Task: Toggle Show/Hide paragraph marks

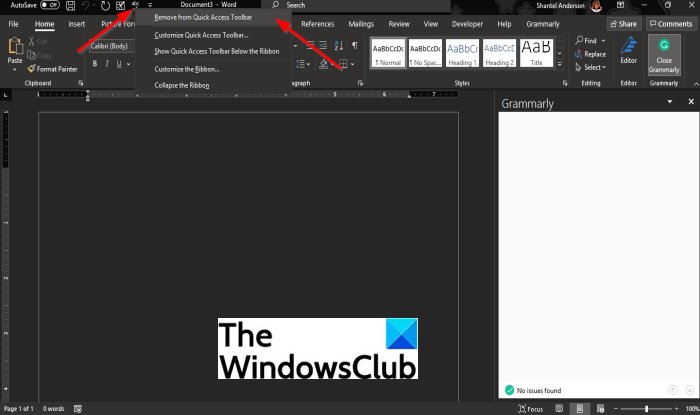Action: 354,45
